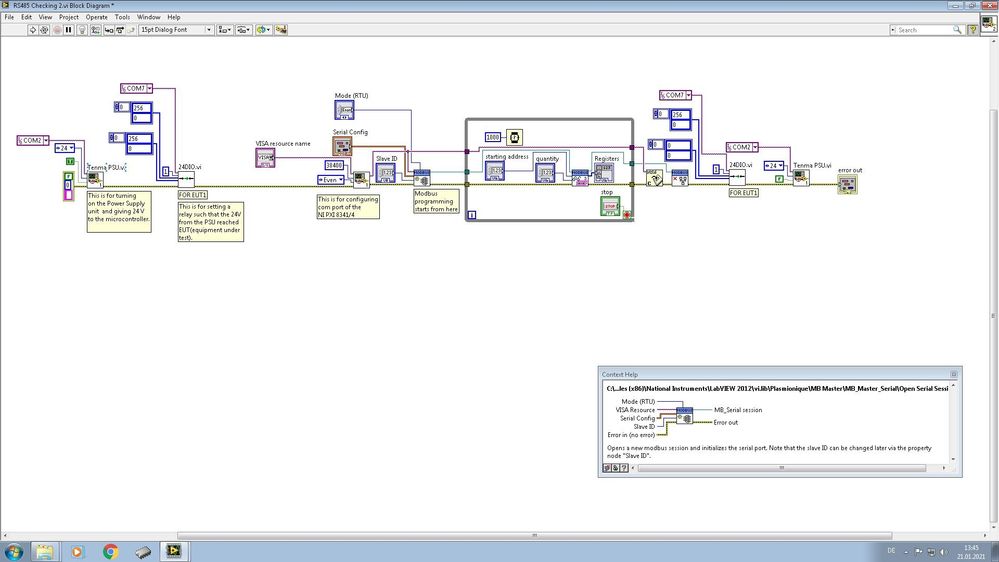
Task: Toggle Retain Wire Values button
Action: (95, 30)
